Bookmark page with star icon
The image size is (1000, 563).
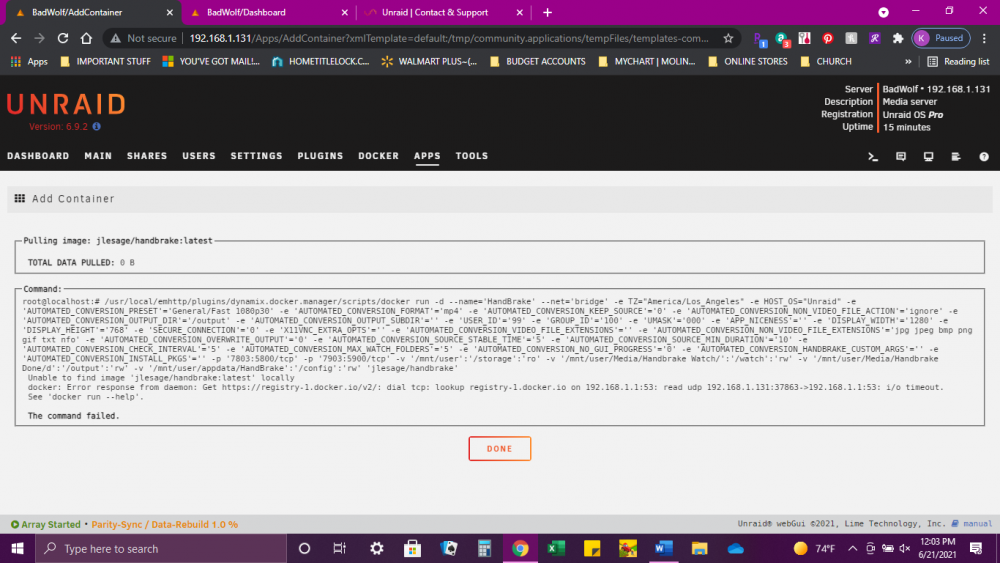point(728,38)
